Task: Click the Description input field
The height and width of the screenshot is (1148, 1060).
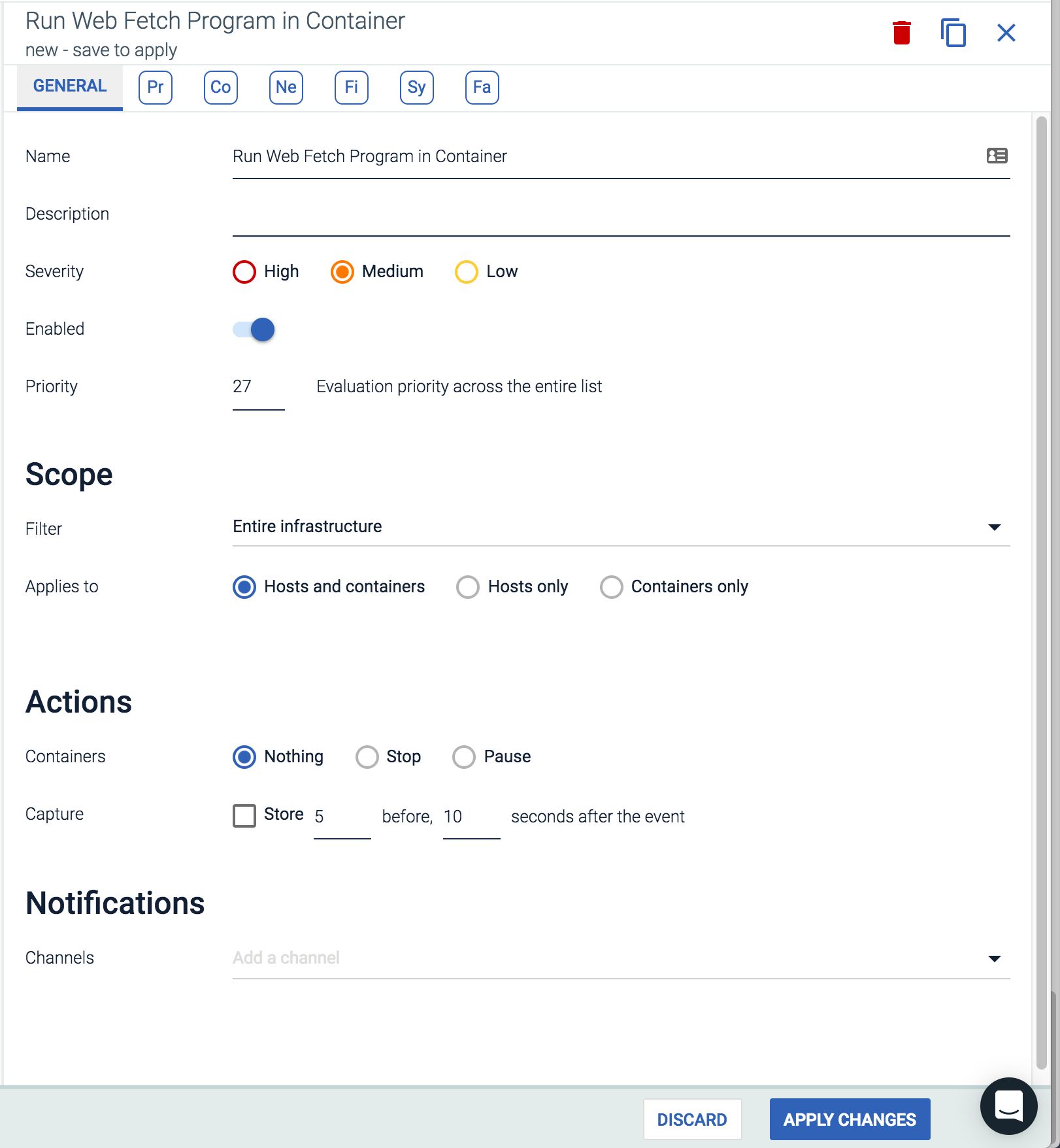Action: (621, 216)
